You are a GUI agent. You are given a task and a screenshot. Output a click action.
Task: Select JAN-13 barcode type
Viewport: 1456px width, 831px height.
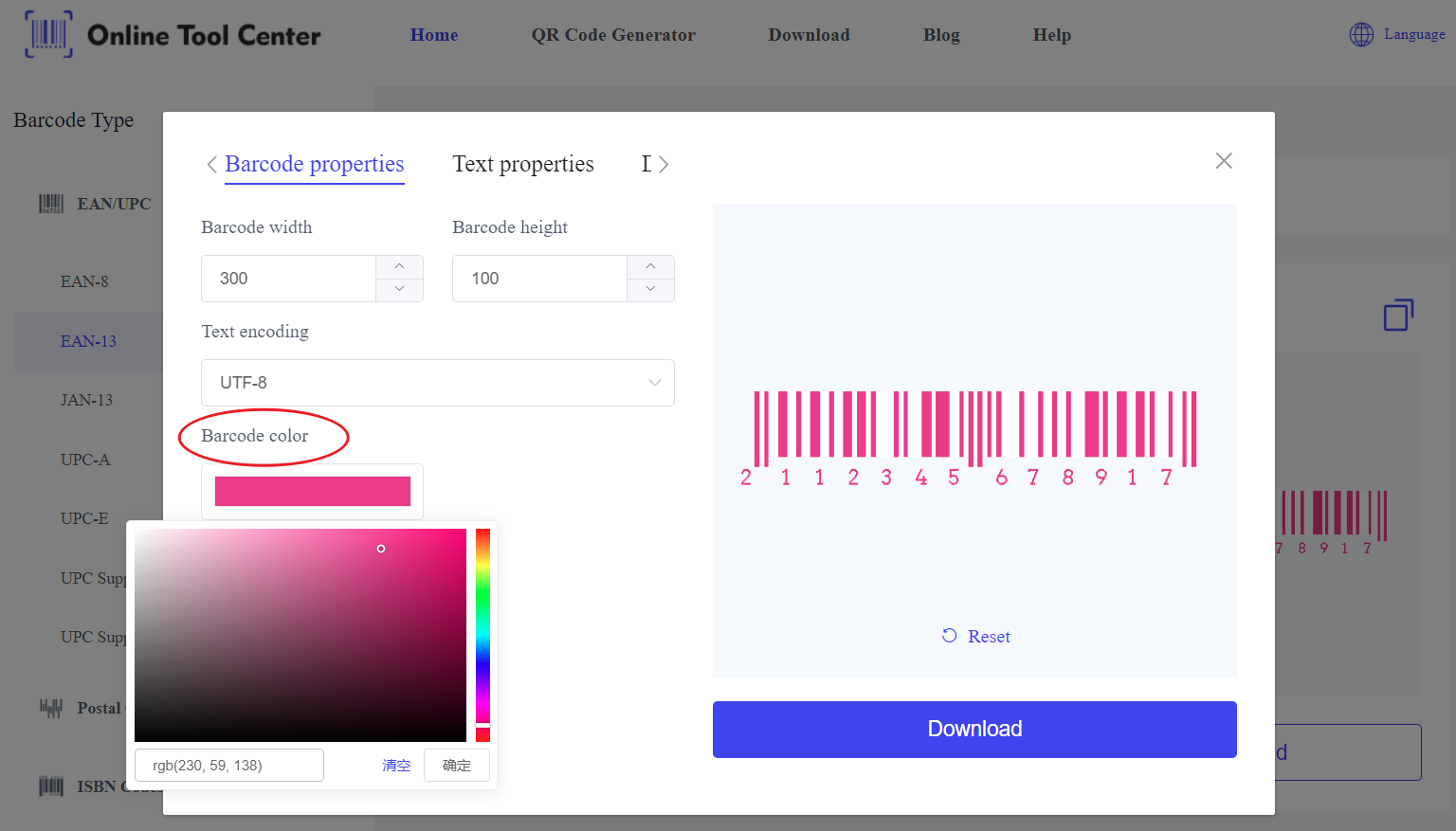tap(86, 400)
